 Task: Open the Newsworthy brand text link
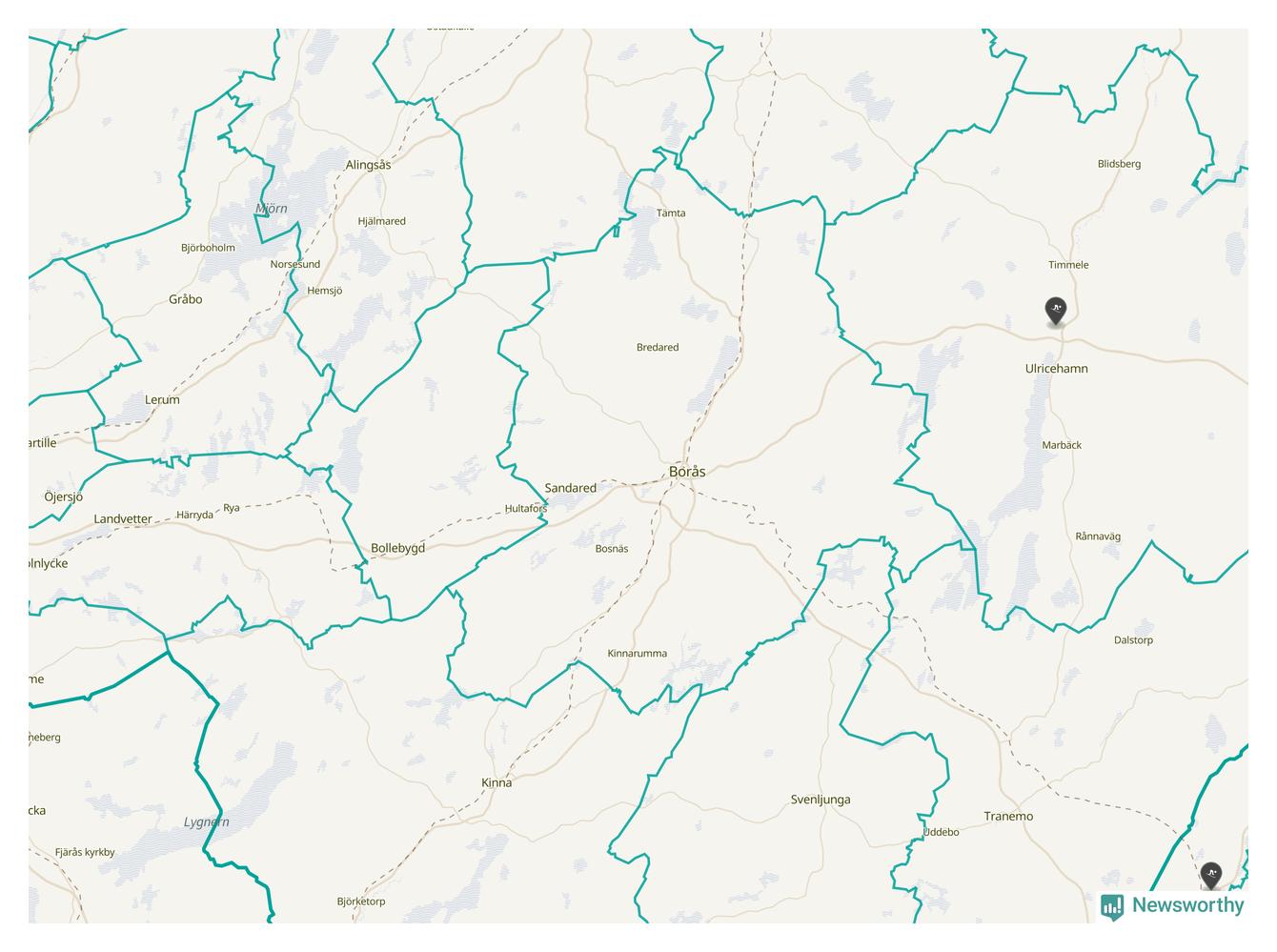pyautogui.click(x=1187, y=905)
